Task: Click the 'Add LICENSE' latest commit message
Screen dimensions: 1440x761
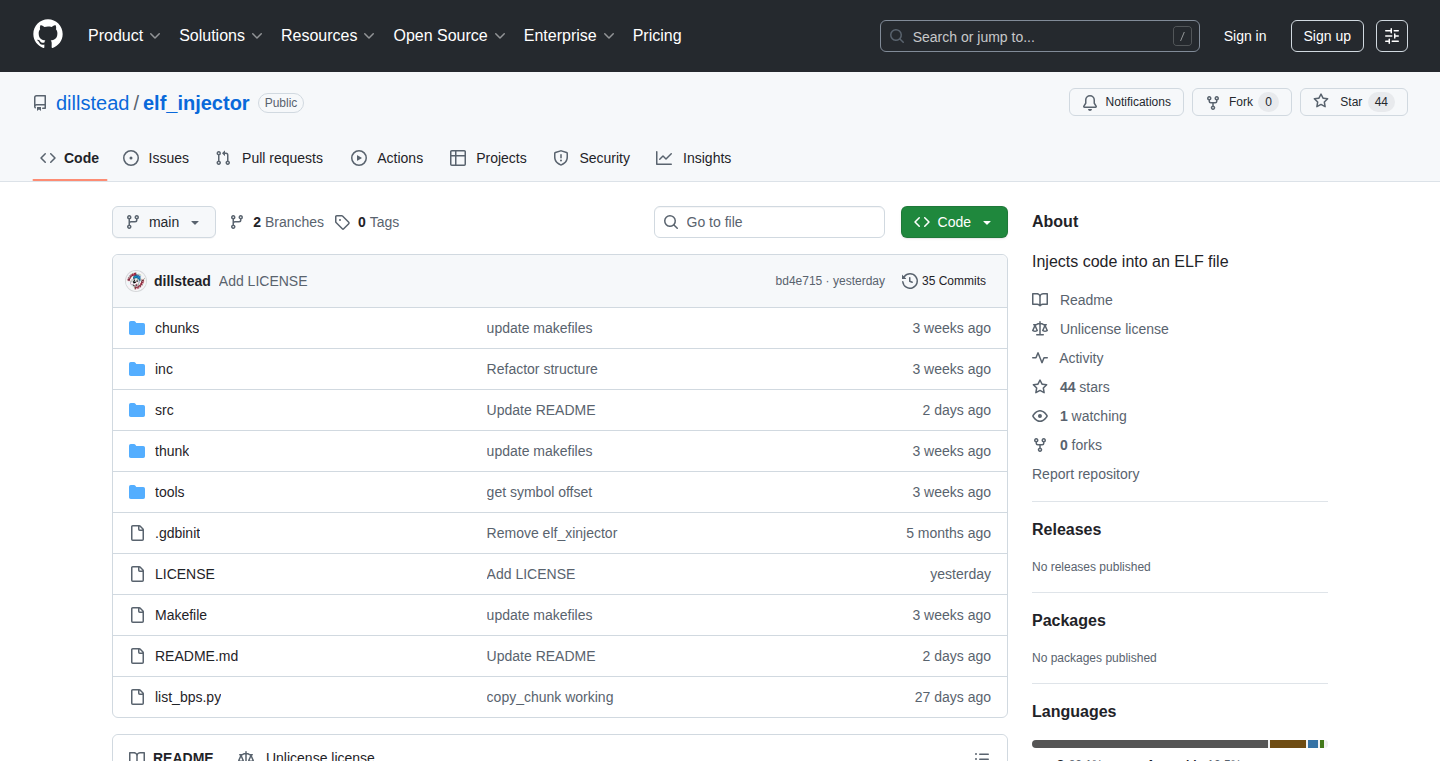Action: [263, 281]
